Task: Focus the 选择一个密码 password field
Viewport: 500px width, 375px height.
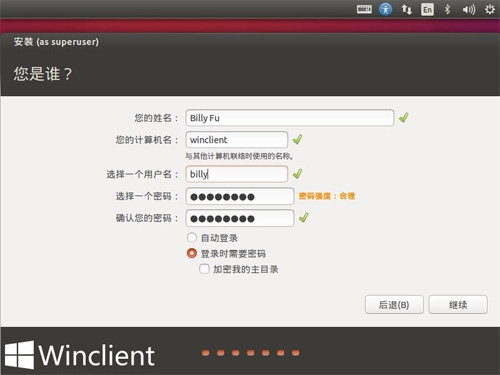Action: 240,196
